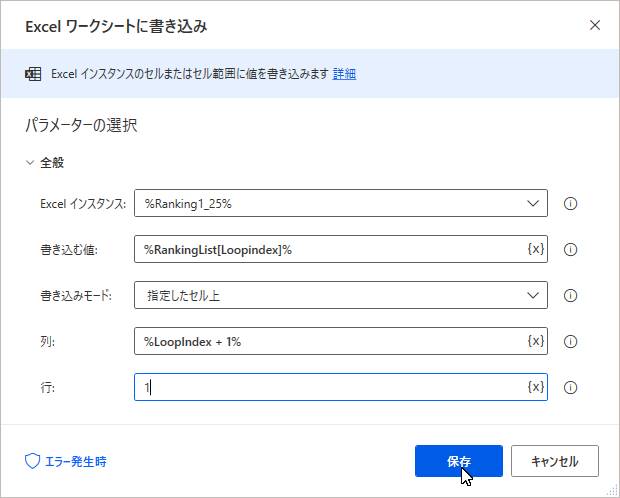Show info icon for 行 field

pyautogui.click(x=570, y=387)
